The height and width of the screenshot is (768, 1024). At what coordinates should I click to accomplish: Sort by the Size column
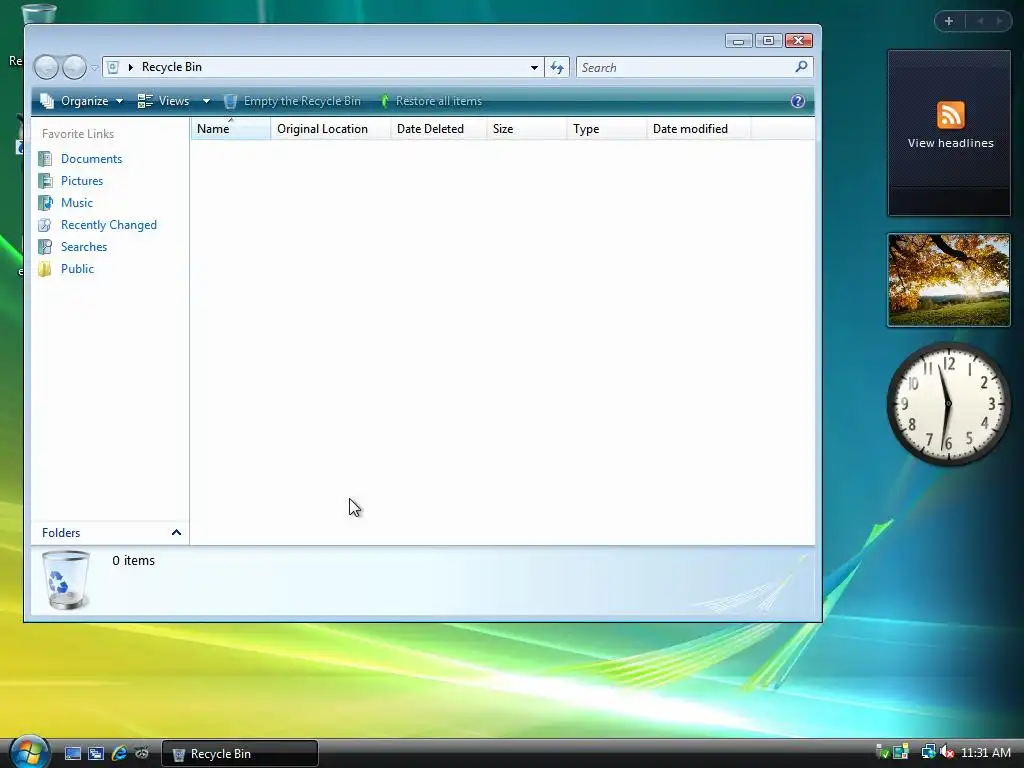tap(526, 129)
